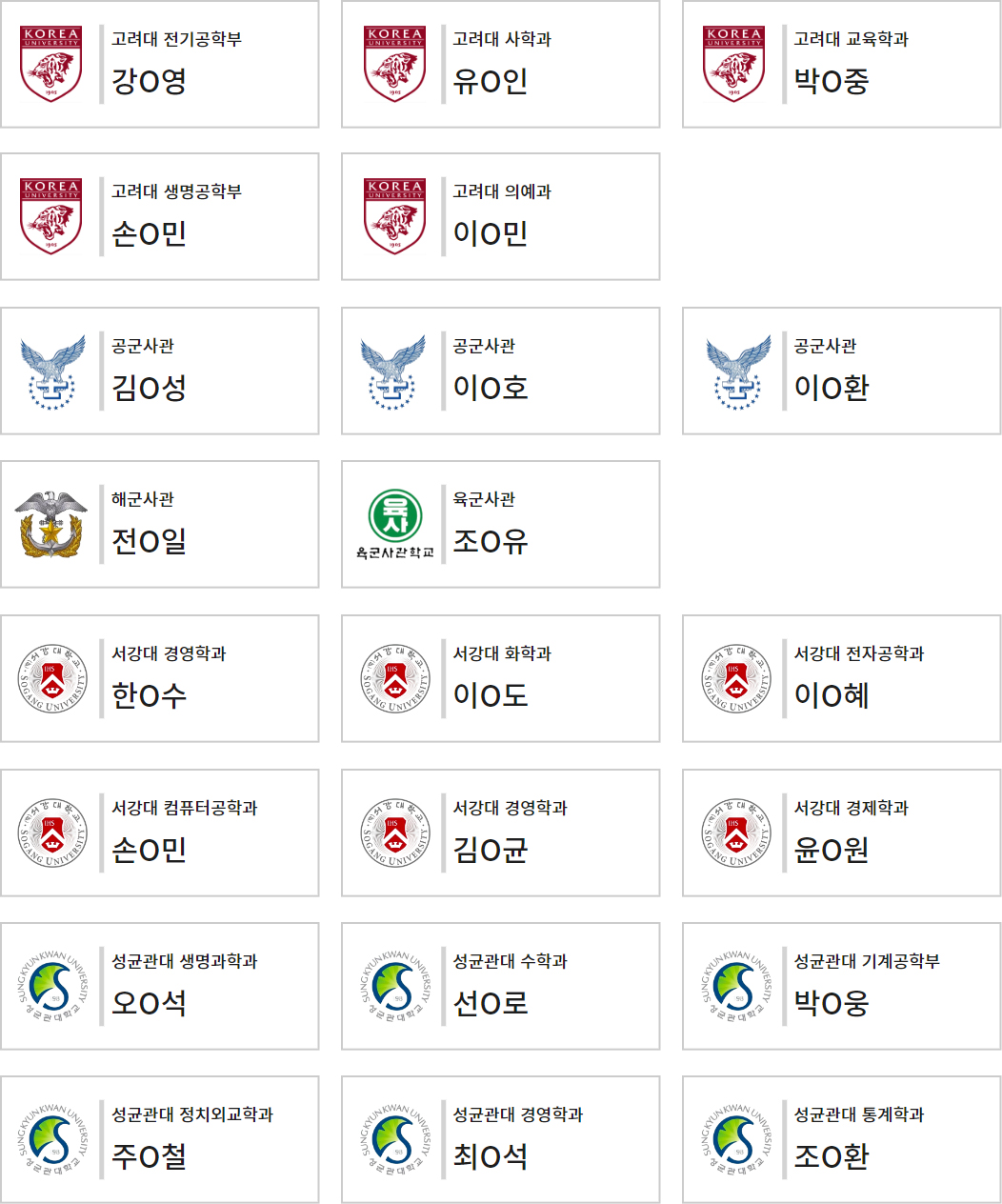Click the Air Force Academy emblem beside 김O성

pyautogui.click(x=51, y=371)
